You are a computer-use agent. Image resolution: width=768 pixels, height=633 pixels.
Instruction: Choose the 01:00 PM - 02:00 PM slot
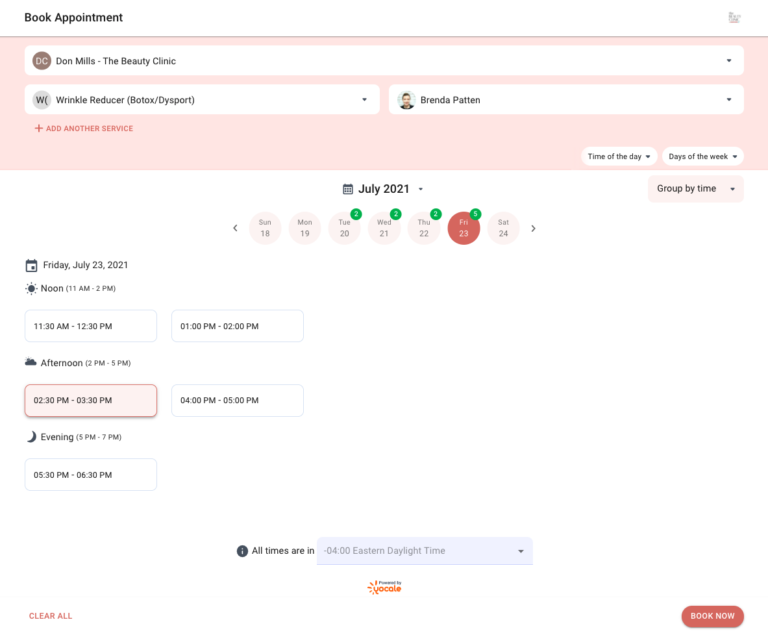pos(237,326)
